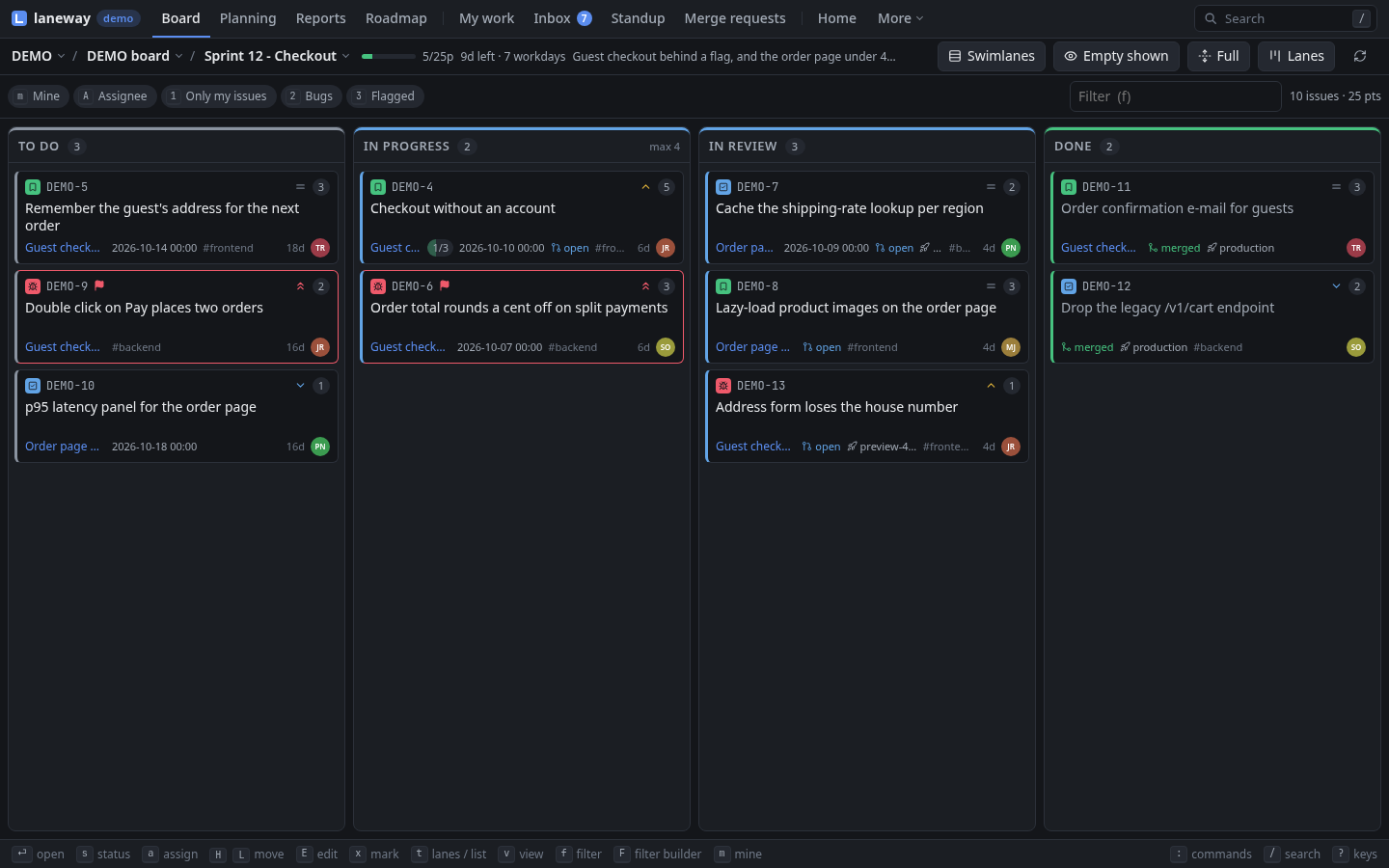Refresh the board with the reload icon
The width and height of the screenshot is (1389, 868).
pos(1360,56)
